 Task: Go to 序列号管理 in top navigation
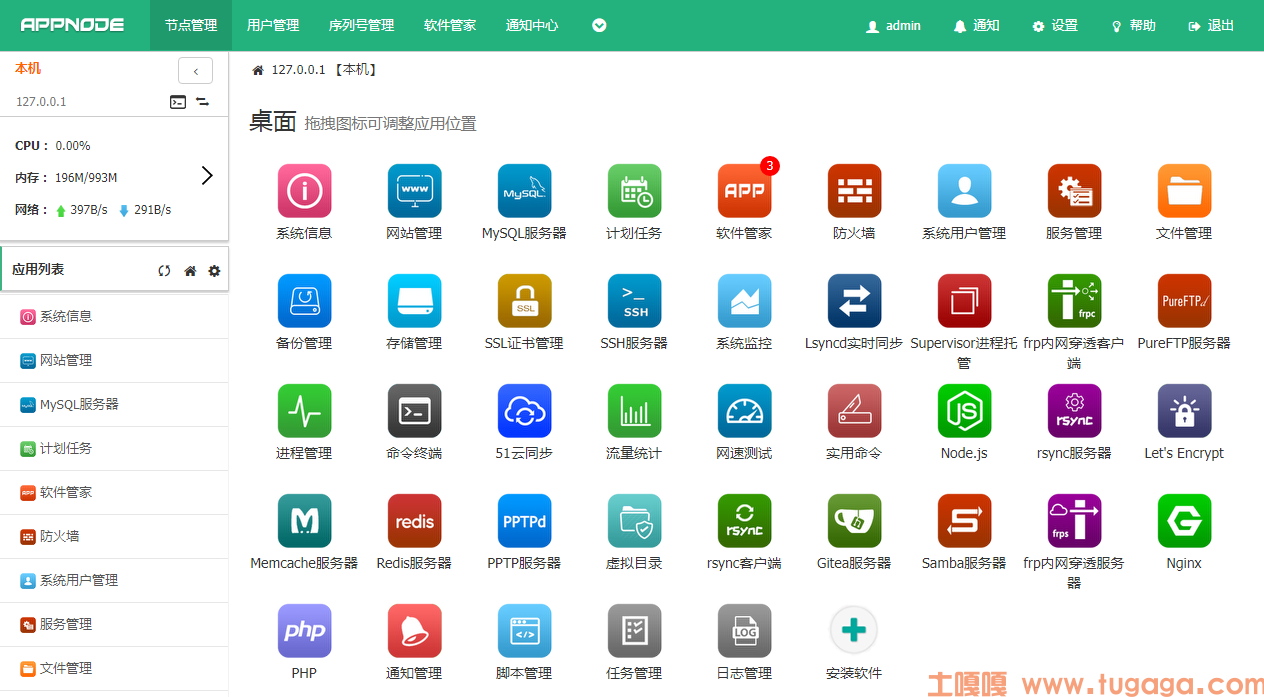click(x=361, y=25)
